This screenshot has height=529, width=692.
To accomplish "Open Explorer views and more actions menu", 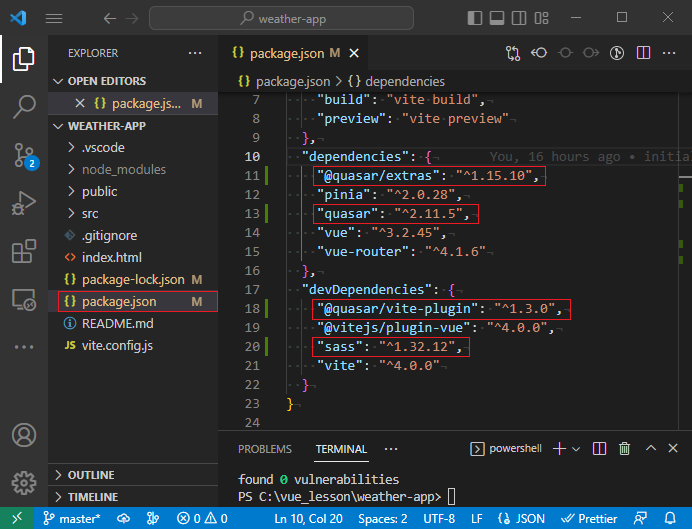I will (195, 53).
